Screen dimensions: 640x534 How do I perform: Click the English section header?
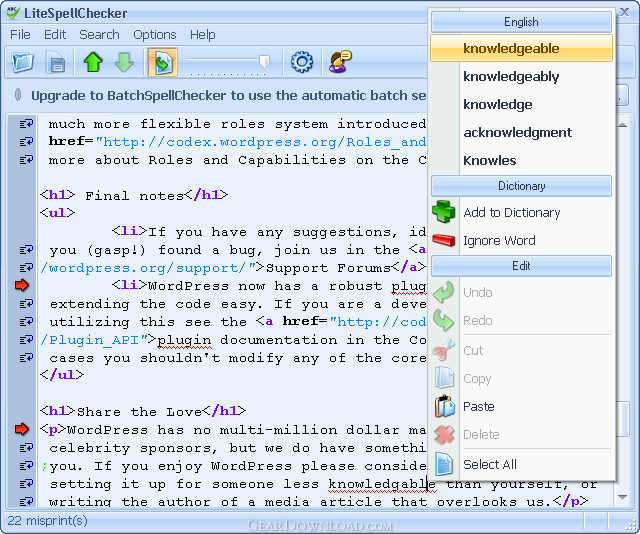pos(521,22)
